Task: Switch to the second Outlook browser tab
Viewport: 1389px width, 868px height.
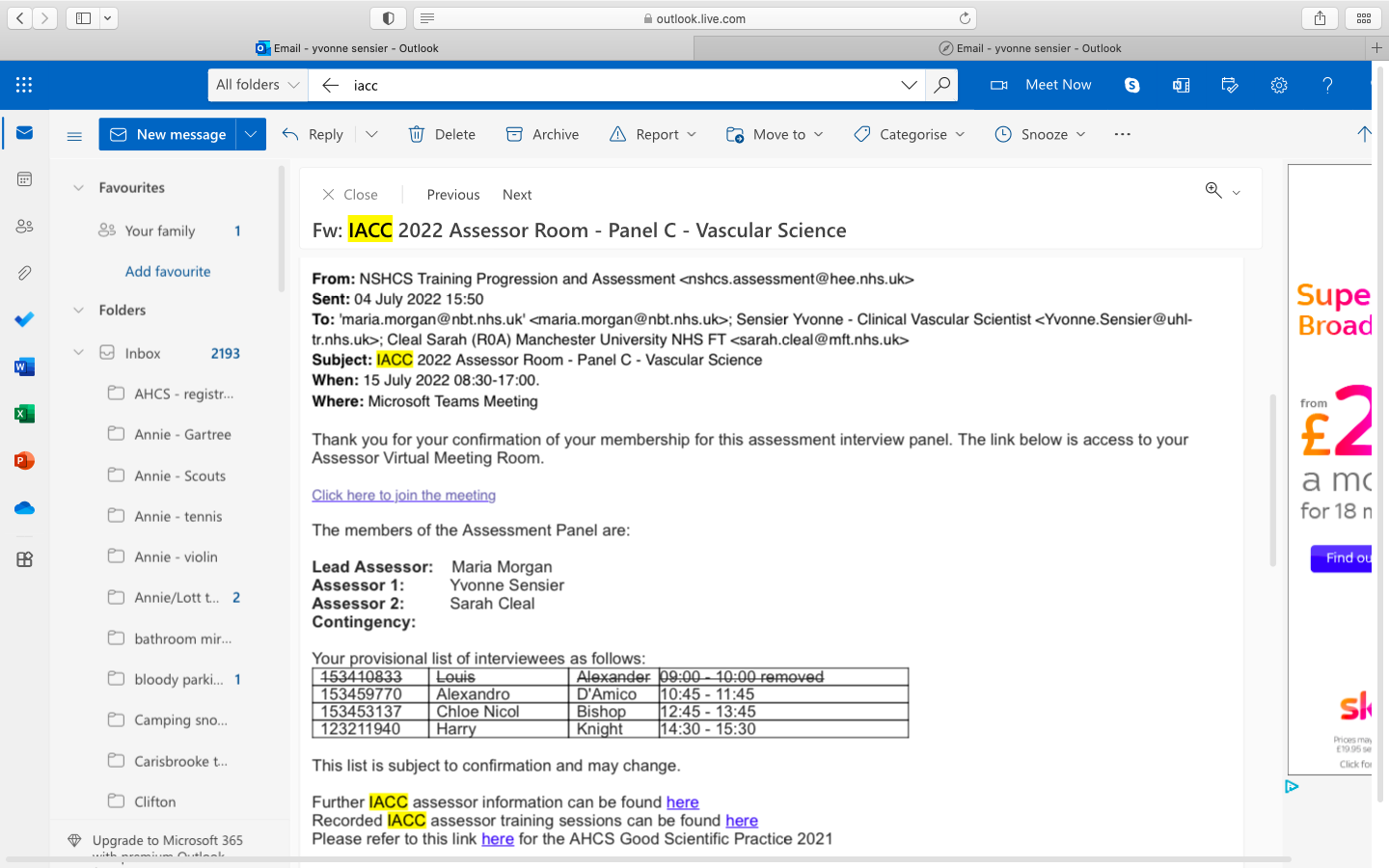Action: (x=1029, y=48)
